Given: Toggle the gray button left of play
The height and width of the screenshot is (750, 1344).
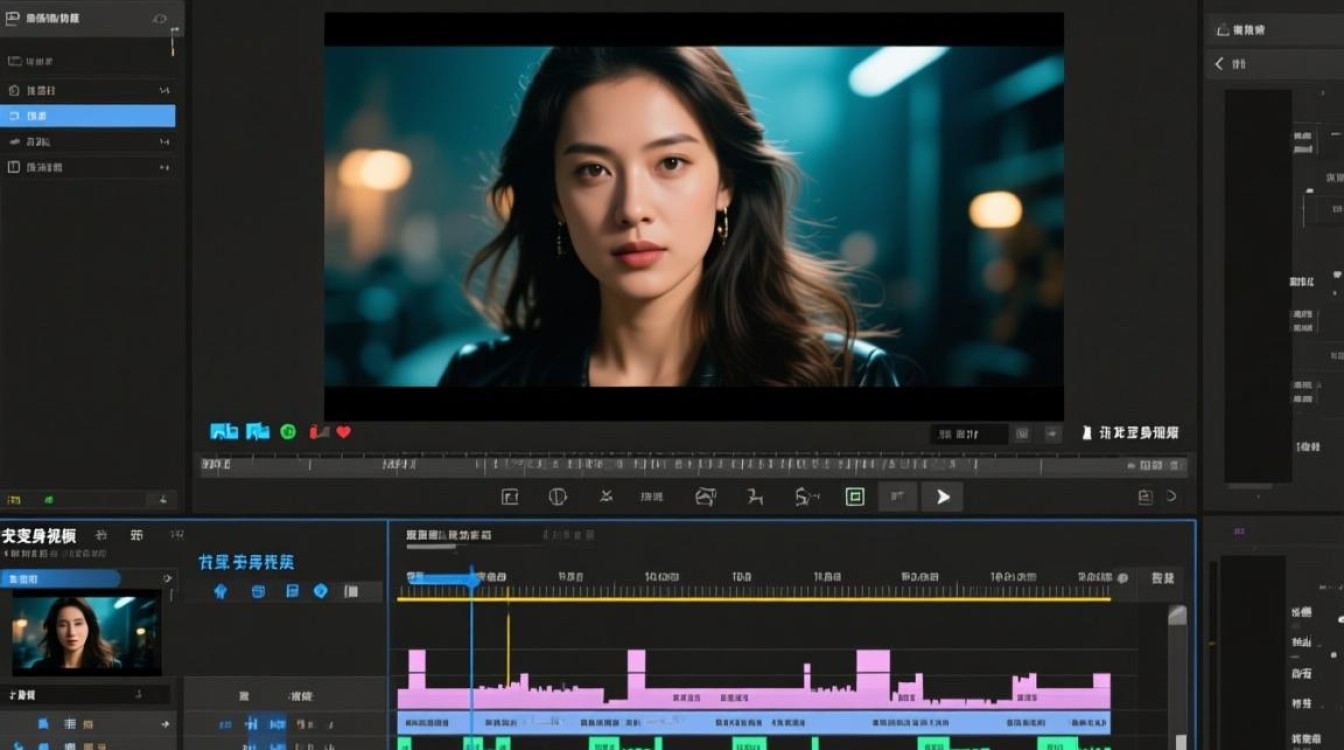Looking at the screenshot, I should click(x=898, y=497).
